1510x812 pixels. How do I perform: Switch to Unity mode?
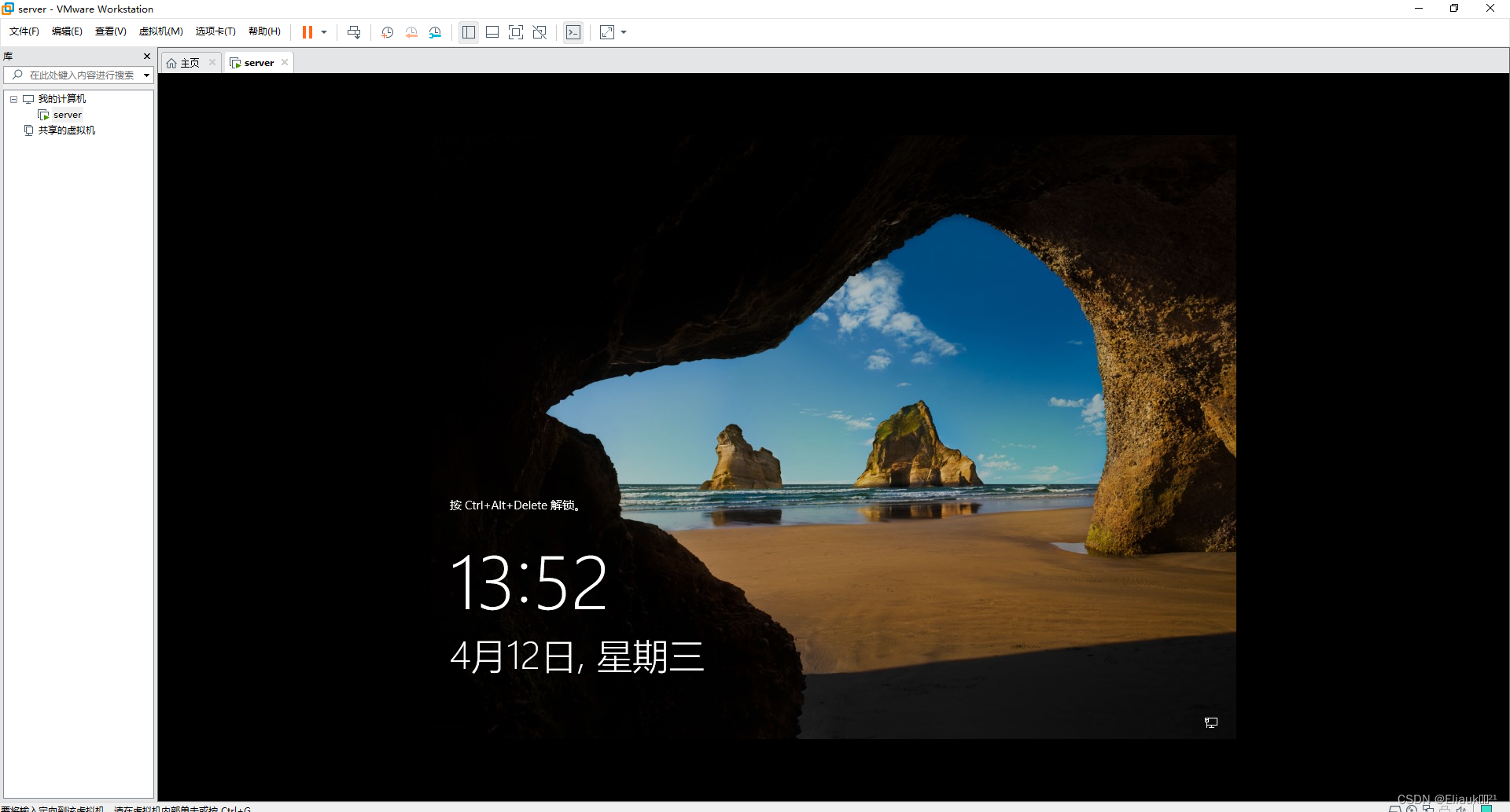540,32
